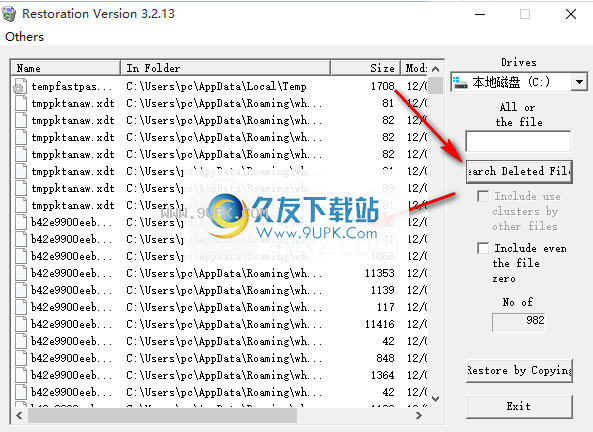Viewport: 593px width, 432px height.
Task: Open the Drives dropdown arrow
Action: [x=579, y=82]
